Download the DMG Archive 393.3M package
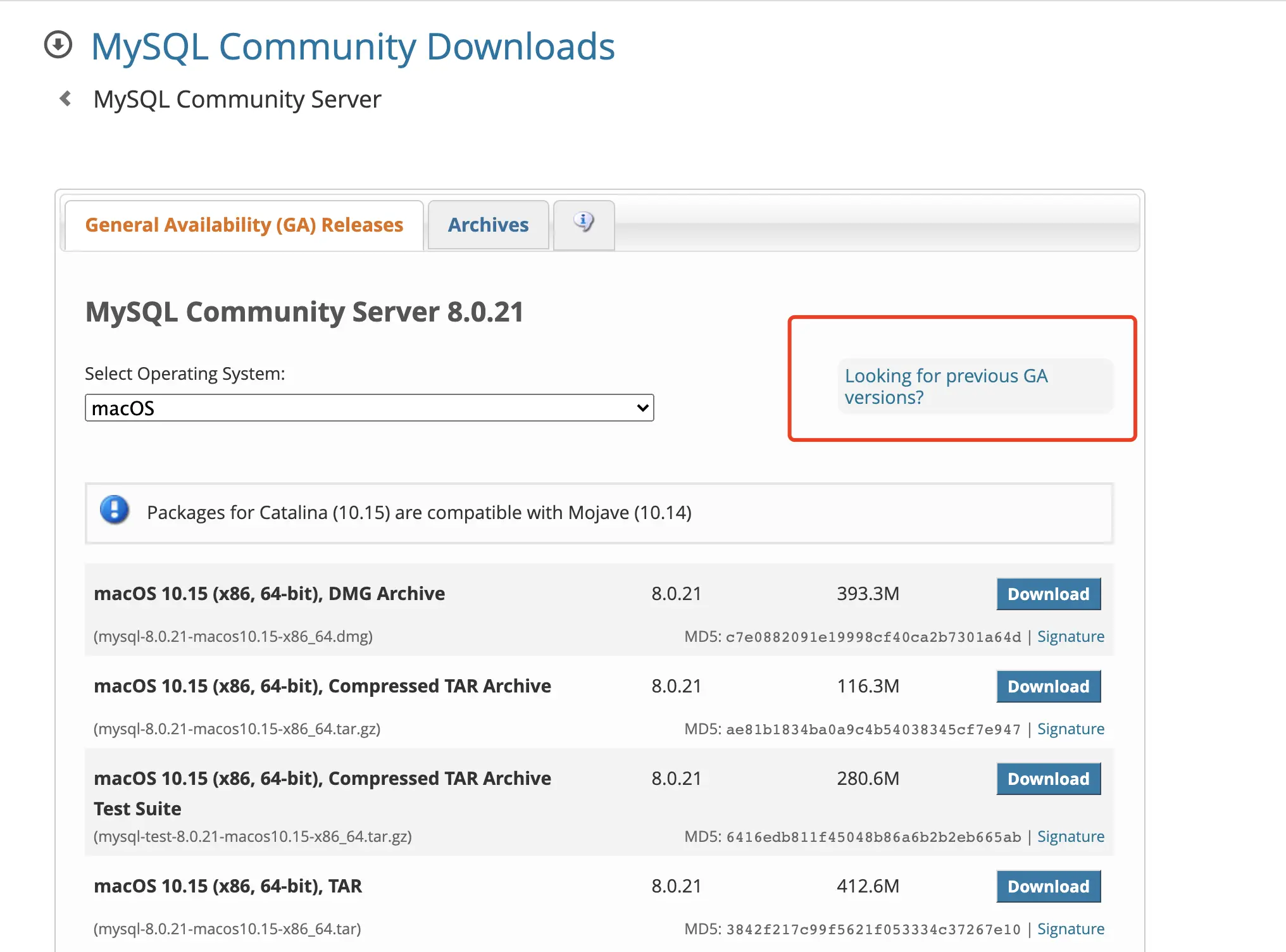The image size is (1286, 952). pos(1048,594)
